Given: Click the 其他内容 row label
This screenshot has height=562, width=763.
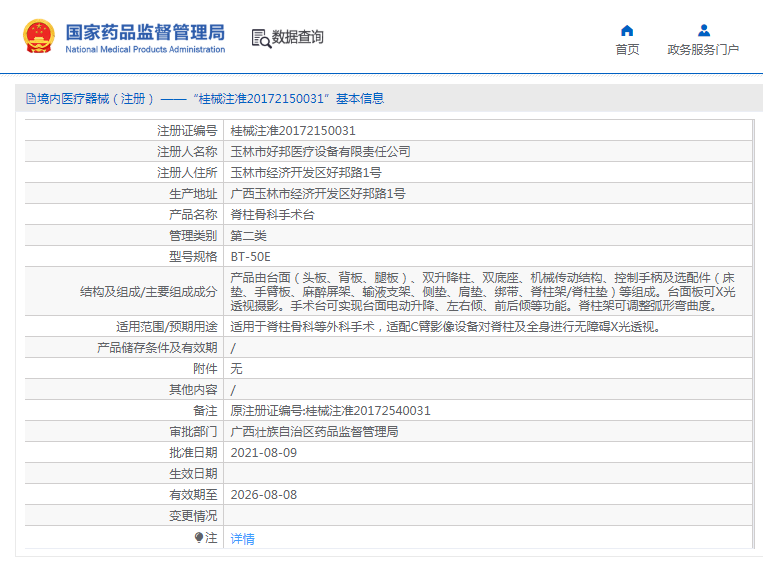Looking at the screenshot, I should (193, 389).
